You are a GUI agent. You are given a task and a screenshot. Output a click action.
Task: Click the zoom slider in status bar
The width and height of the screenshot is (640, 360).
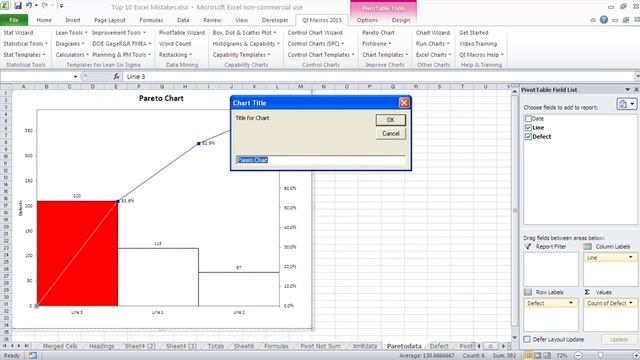pos(600,356)
